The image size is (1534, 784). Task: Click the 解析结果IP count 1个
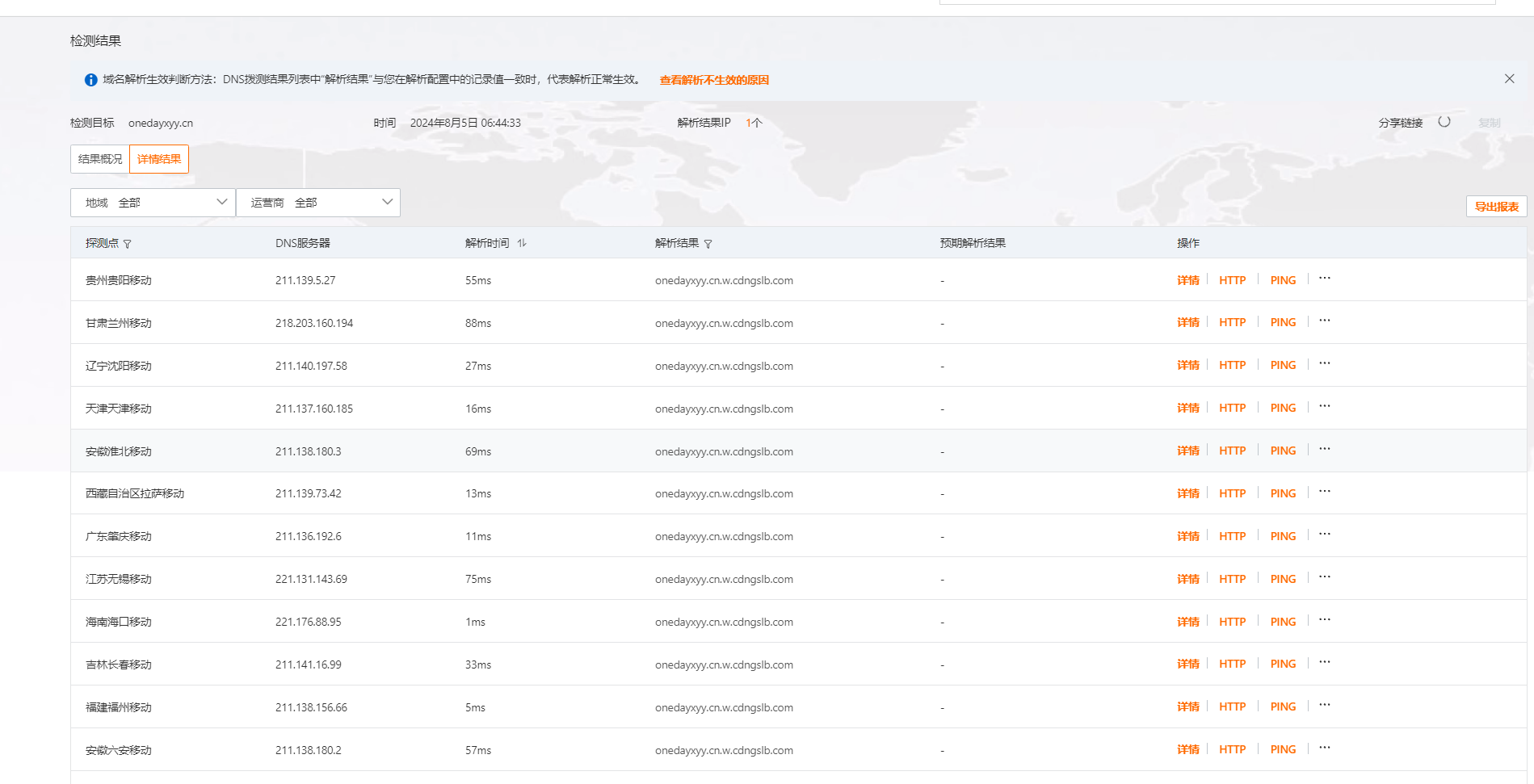tap(754, 123)
